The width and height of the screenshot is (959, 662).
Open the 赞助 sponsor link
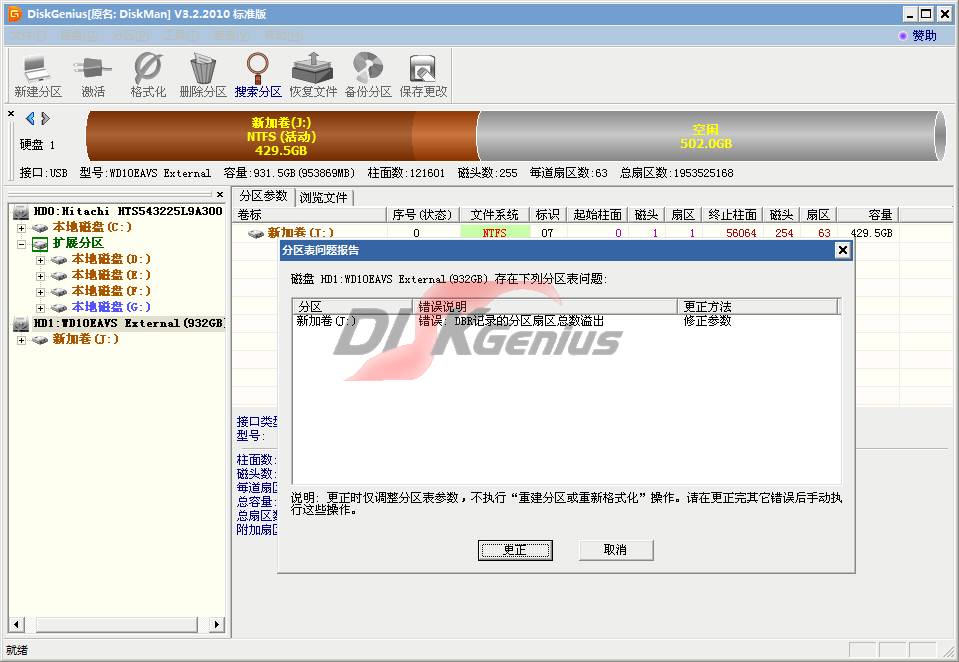coord(918,35)
